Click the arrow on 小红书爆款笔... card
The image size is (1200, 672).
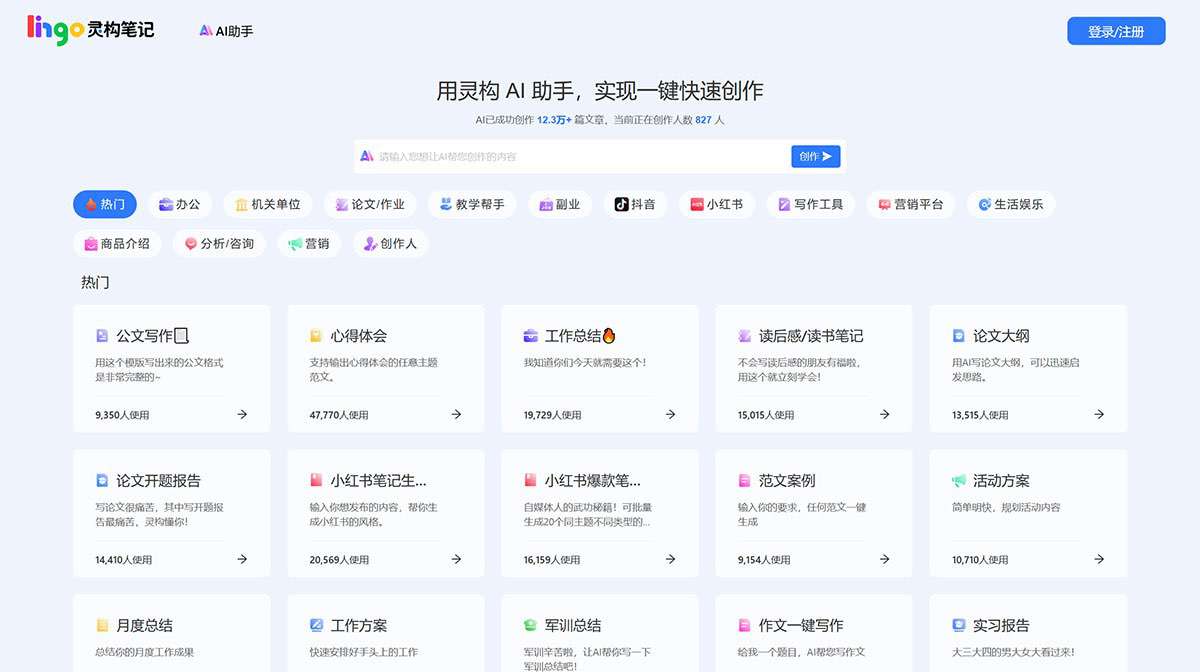(670, 559)
